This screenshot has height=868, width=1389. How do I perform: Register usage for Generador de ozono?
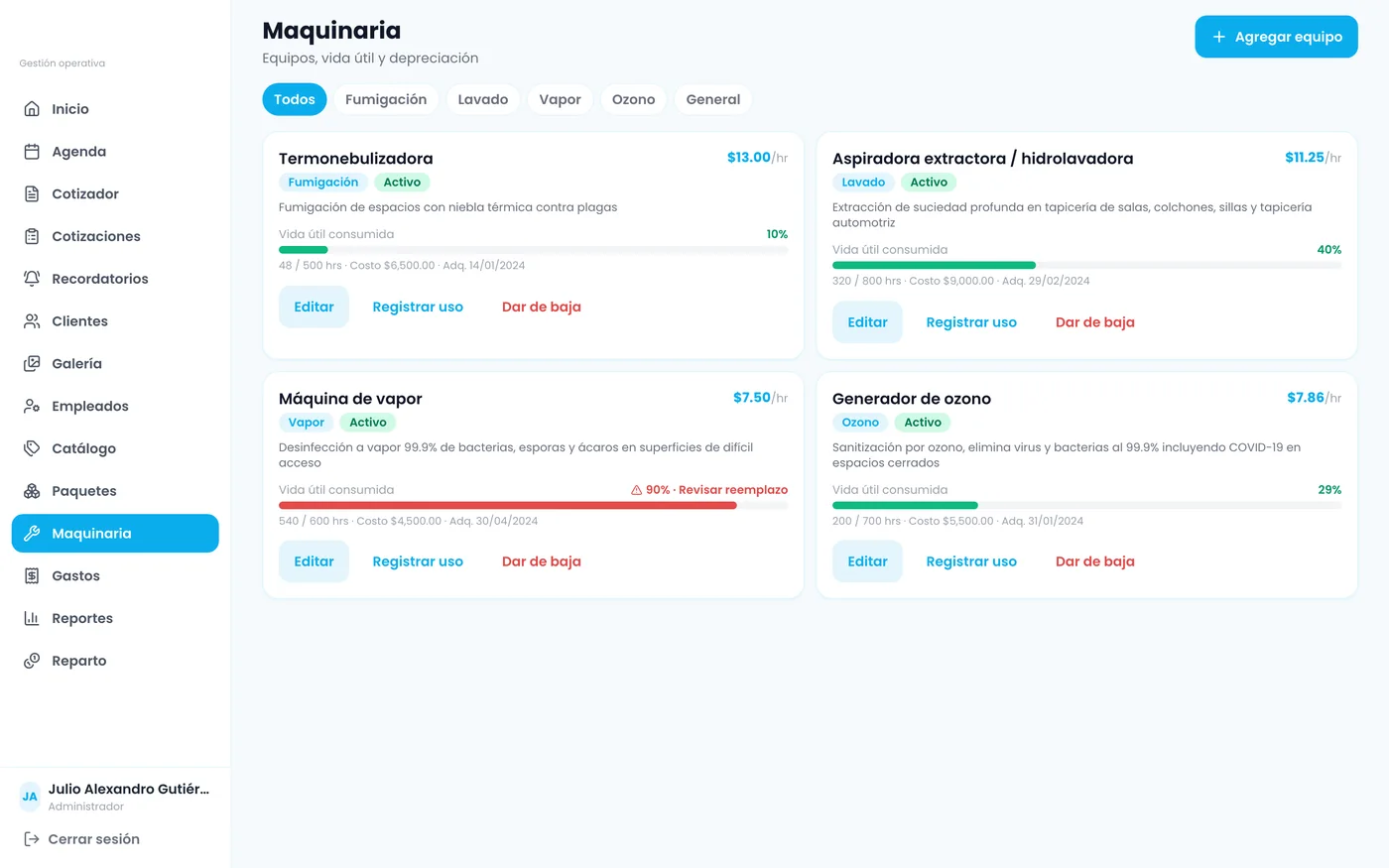click(x=971, y=561)
